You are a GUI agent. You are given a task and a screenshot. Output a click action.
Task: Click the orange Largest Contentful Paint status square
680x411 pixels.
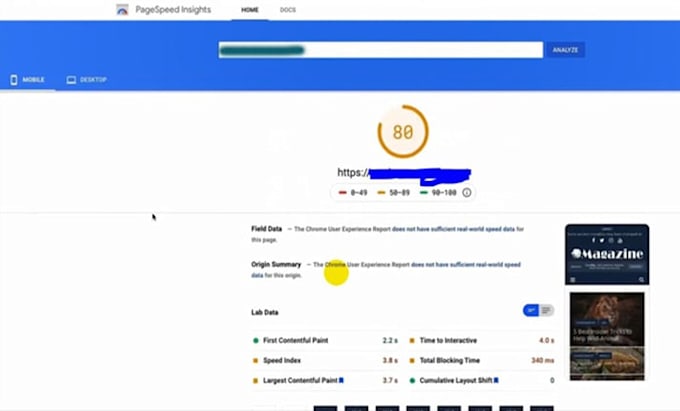(x=255, y=380)
